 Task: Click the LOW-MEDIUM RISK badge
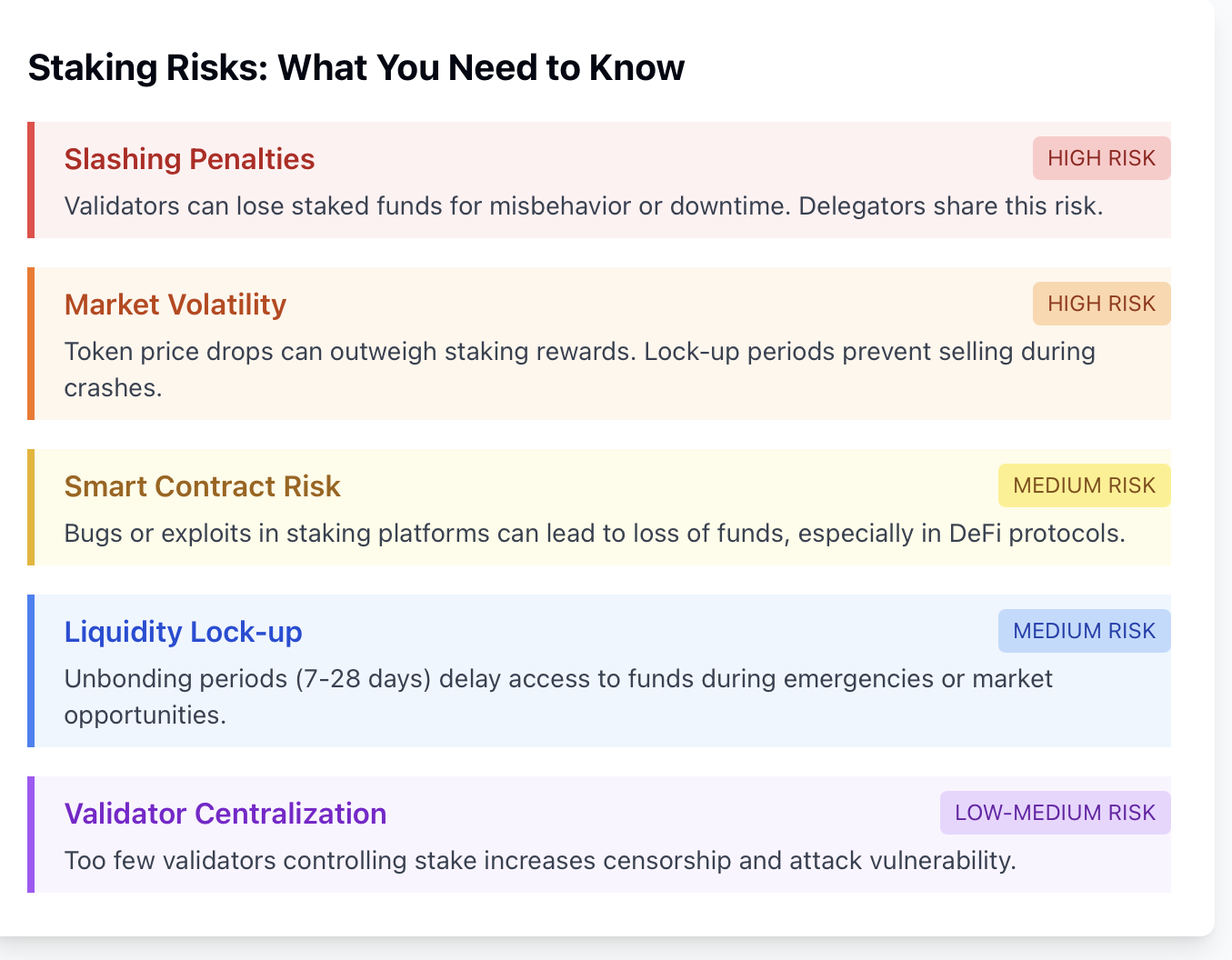1055,813
